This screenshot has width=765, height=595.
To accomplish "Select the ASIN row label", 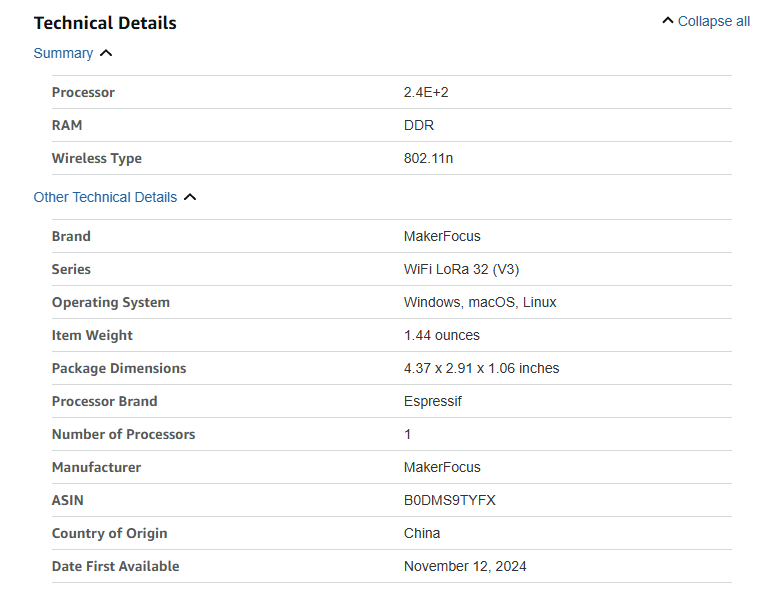I will click(68, 500).
